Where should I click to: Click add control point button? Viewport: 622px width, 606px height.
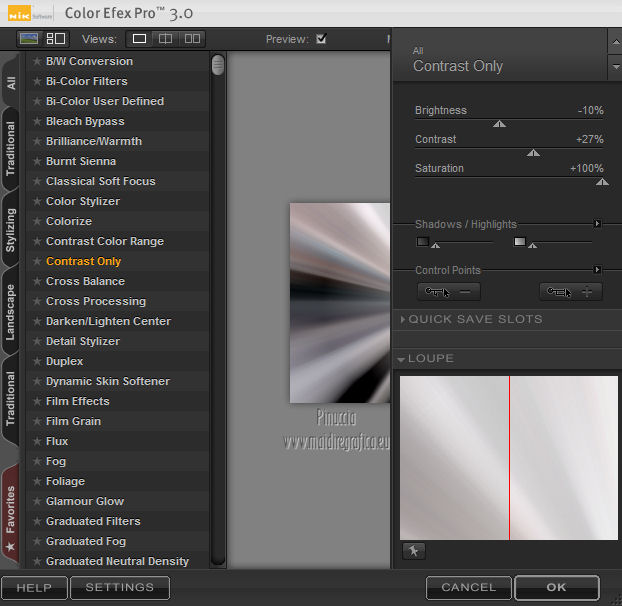571,292
